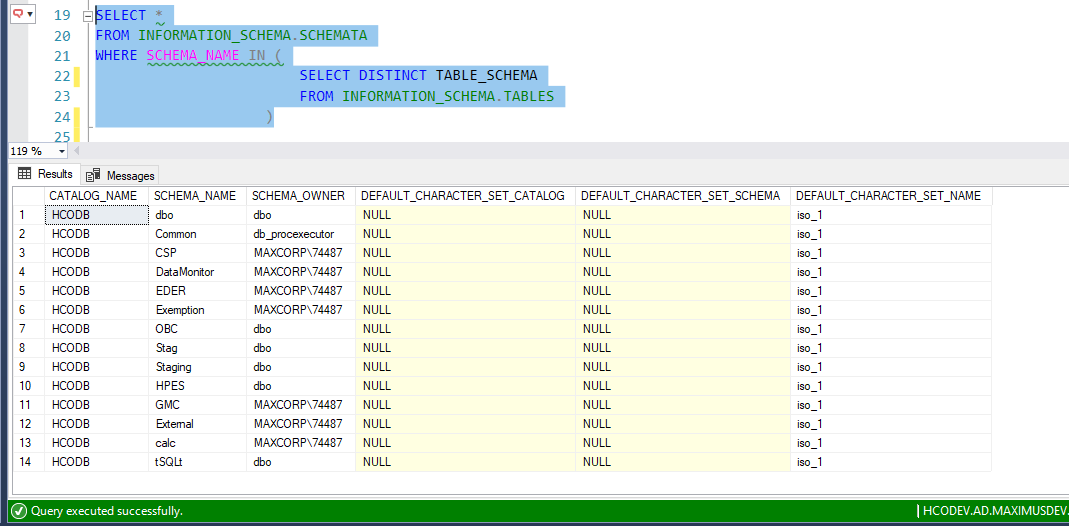Click the 'Stag' schema name cell
1069x526 pixels.
click(x=198, y=348)
